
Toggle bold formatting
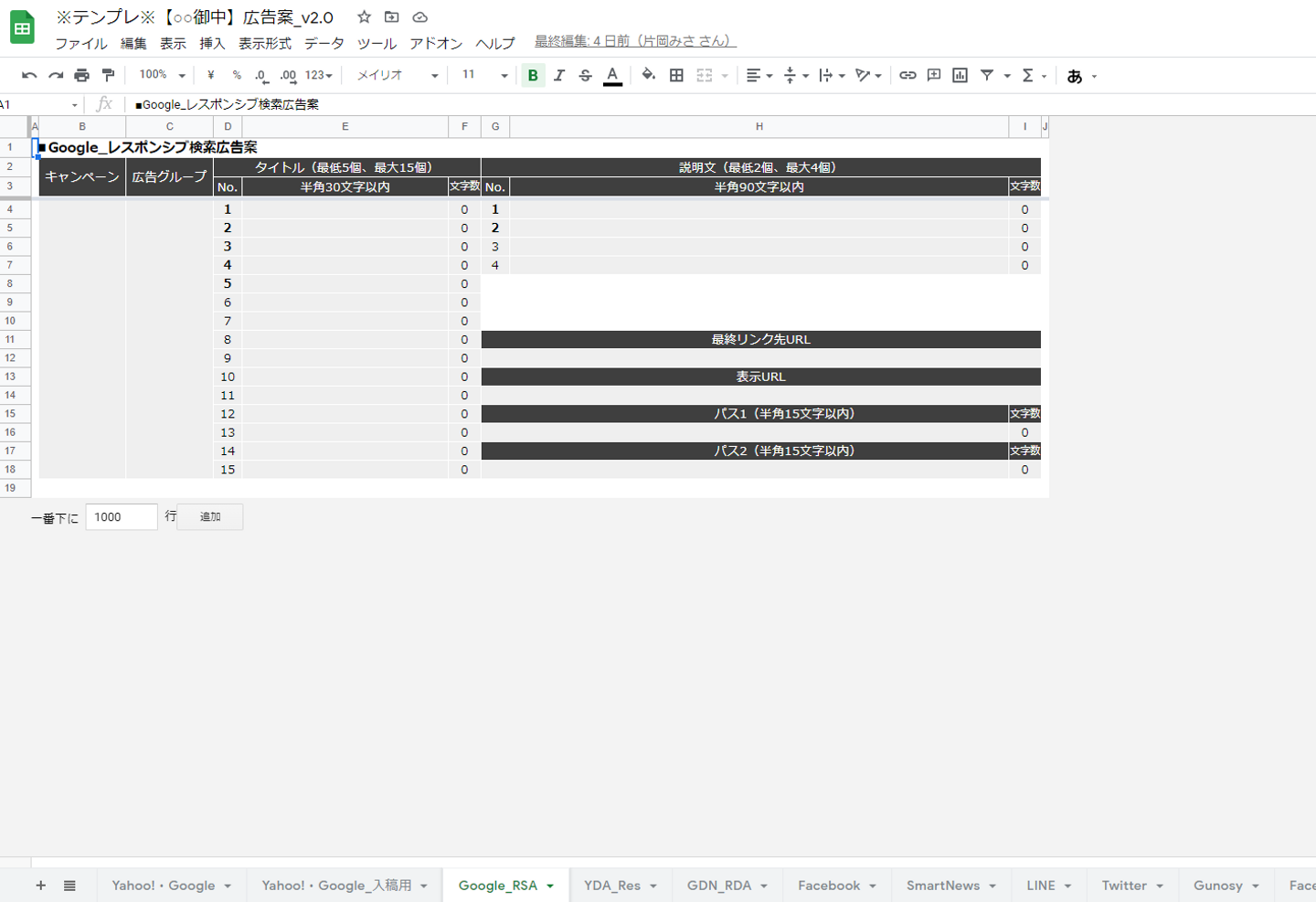[533, 76]
